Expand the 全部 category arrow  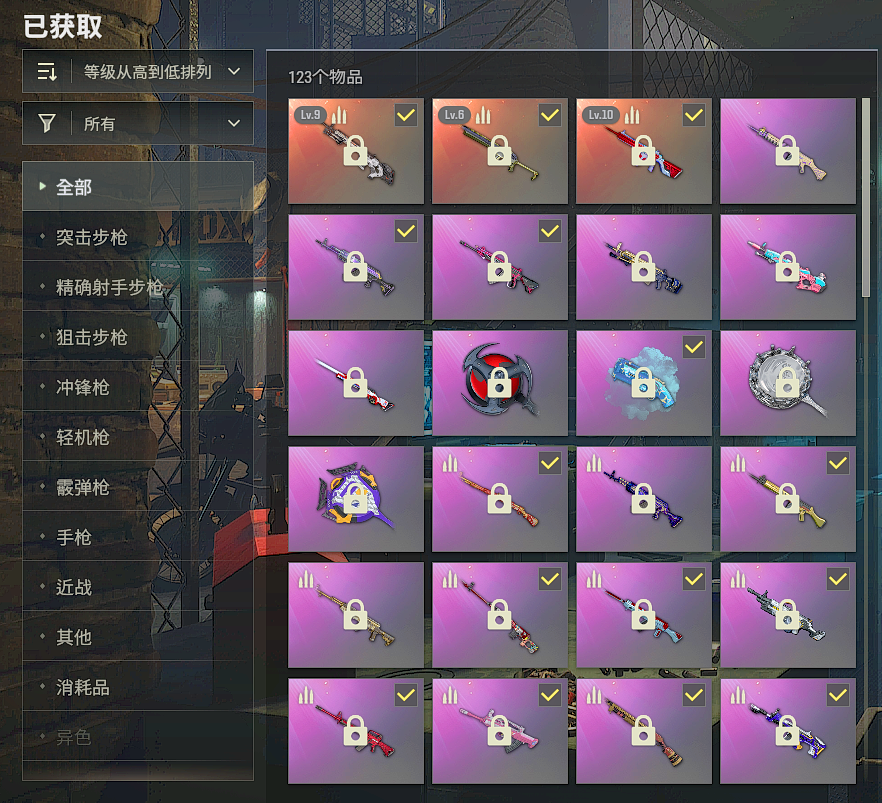42,186
